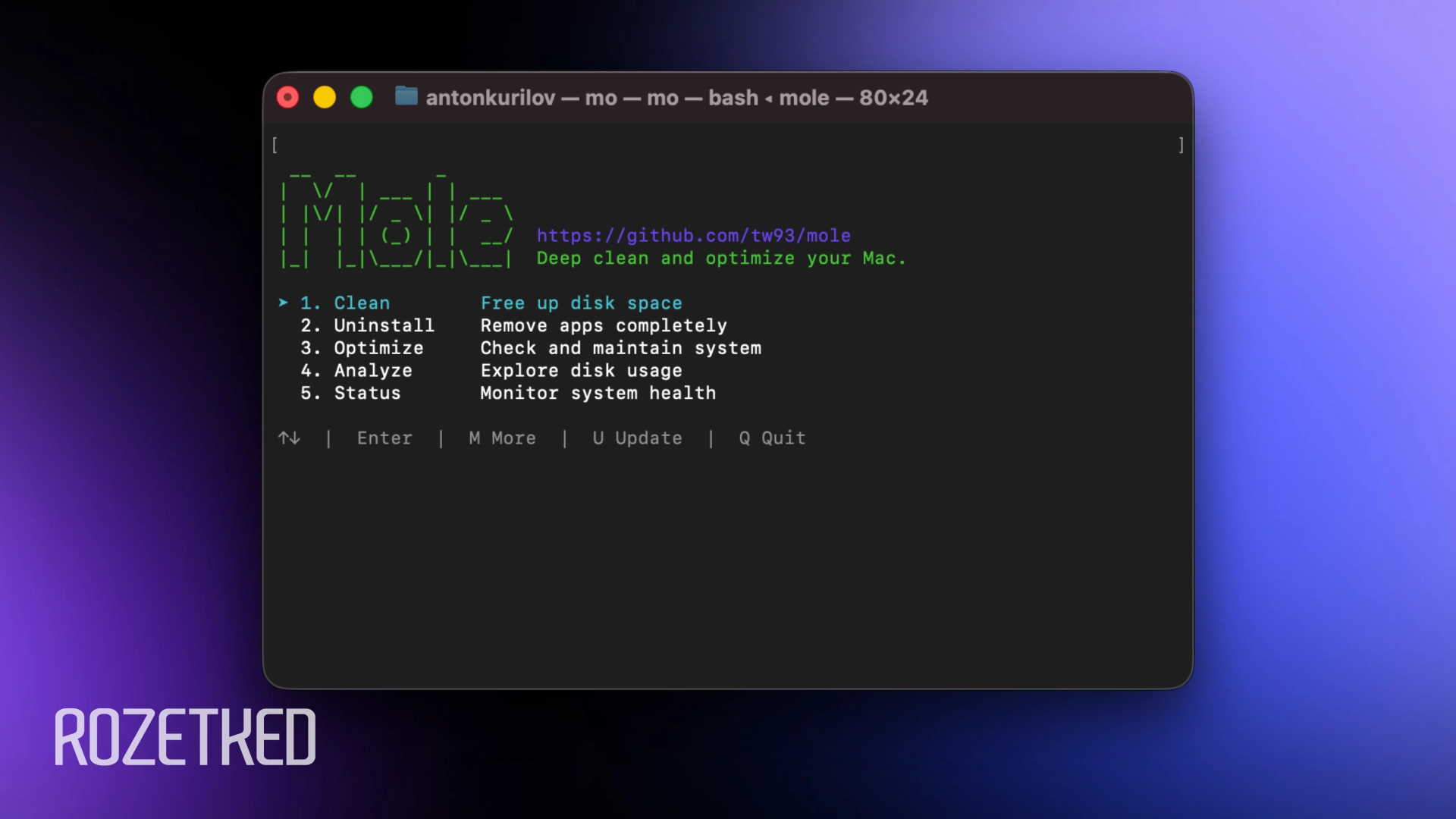1456x819 pixels.
Task: Click the up/down arrows navigation hint
Action: 288,438
